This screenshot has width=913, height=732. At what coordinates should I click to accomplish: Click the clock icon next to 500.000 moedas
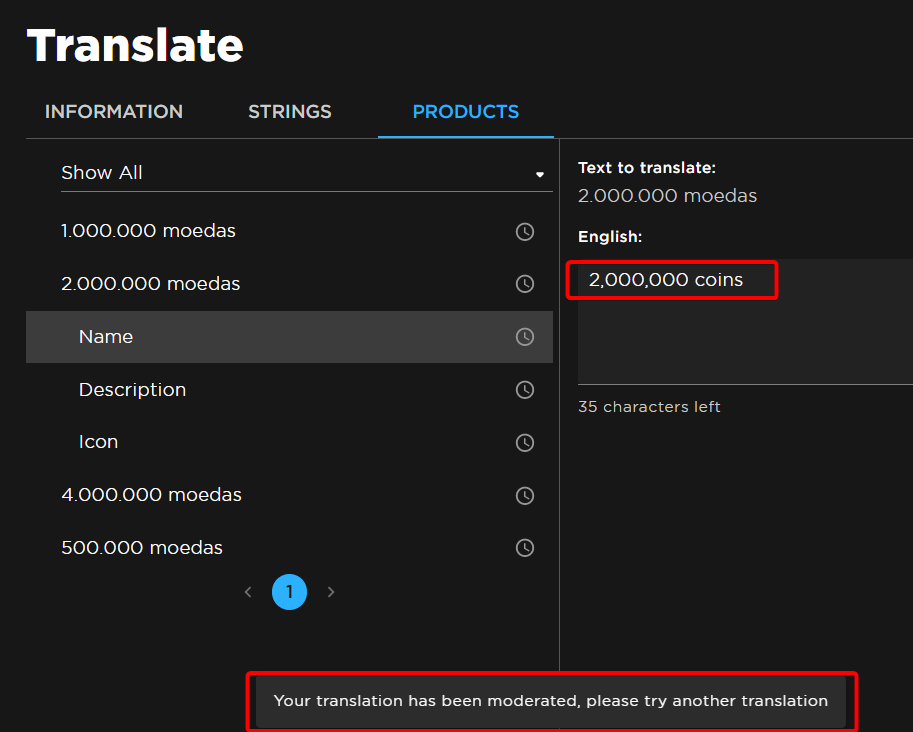(524, 547)
